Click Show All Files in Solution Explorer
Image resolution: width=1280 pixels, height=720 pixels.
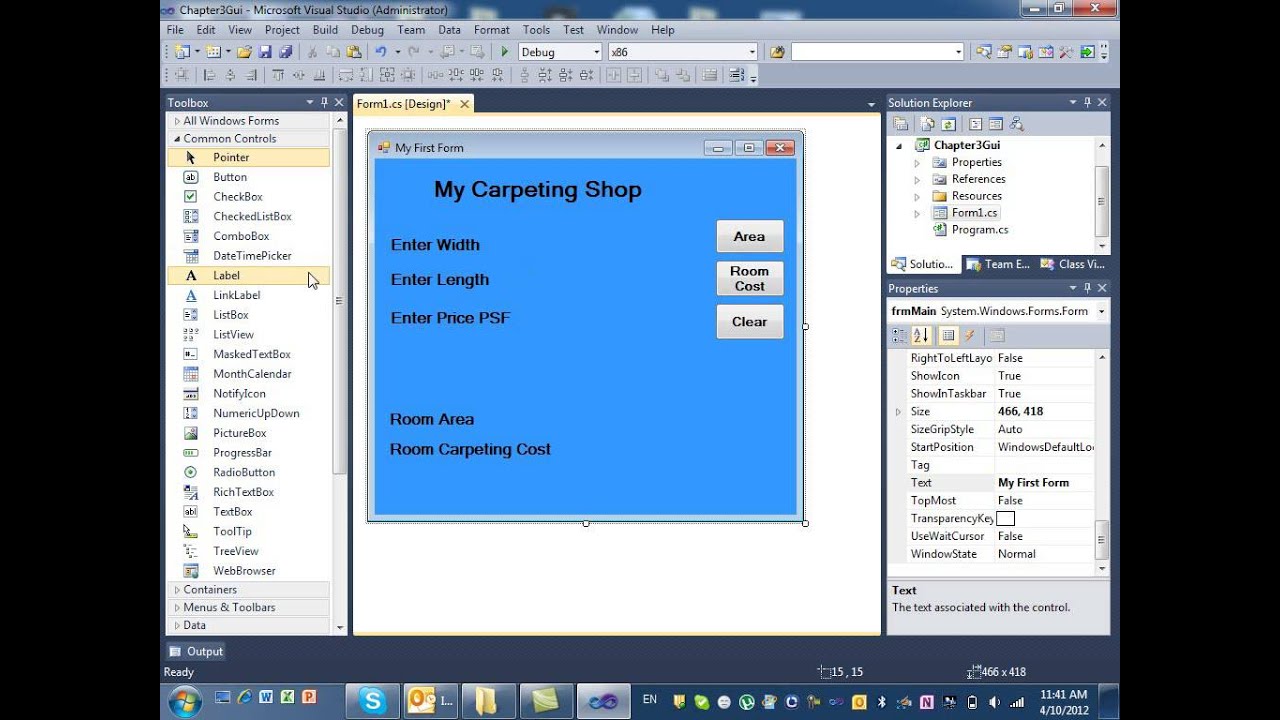coord(927,124)
